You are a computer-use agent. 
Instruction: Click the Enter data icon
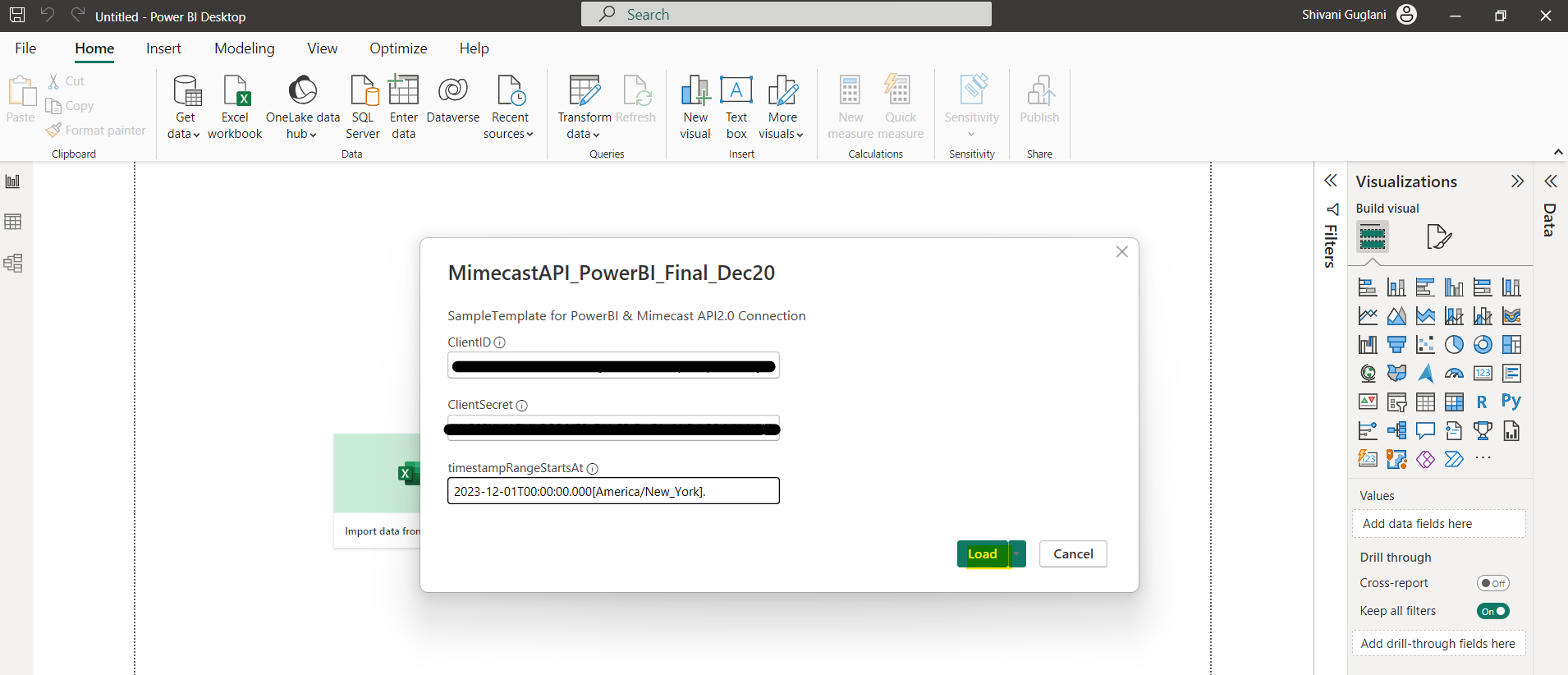click(x=403, y=92)
